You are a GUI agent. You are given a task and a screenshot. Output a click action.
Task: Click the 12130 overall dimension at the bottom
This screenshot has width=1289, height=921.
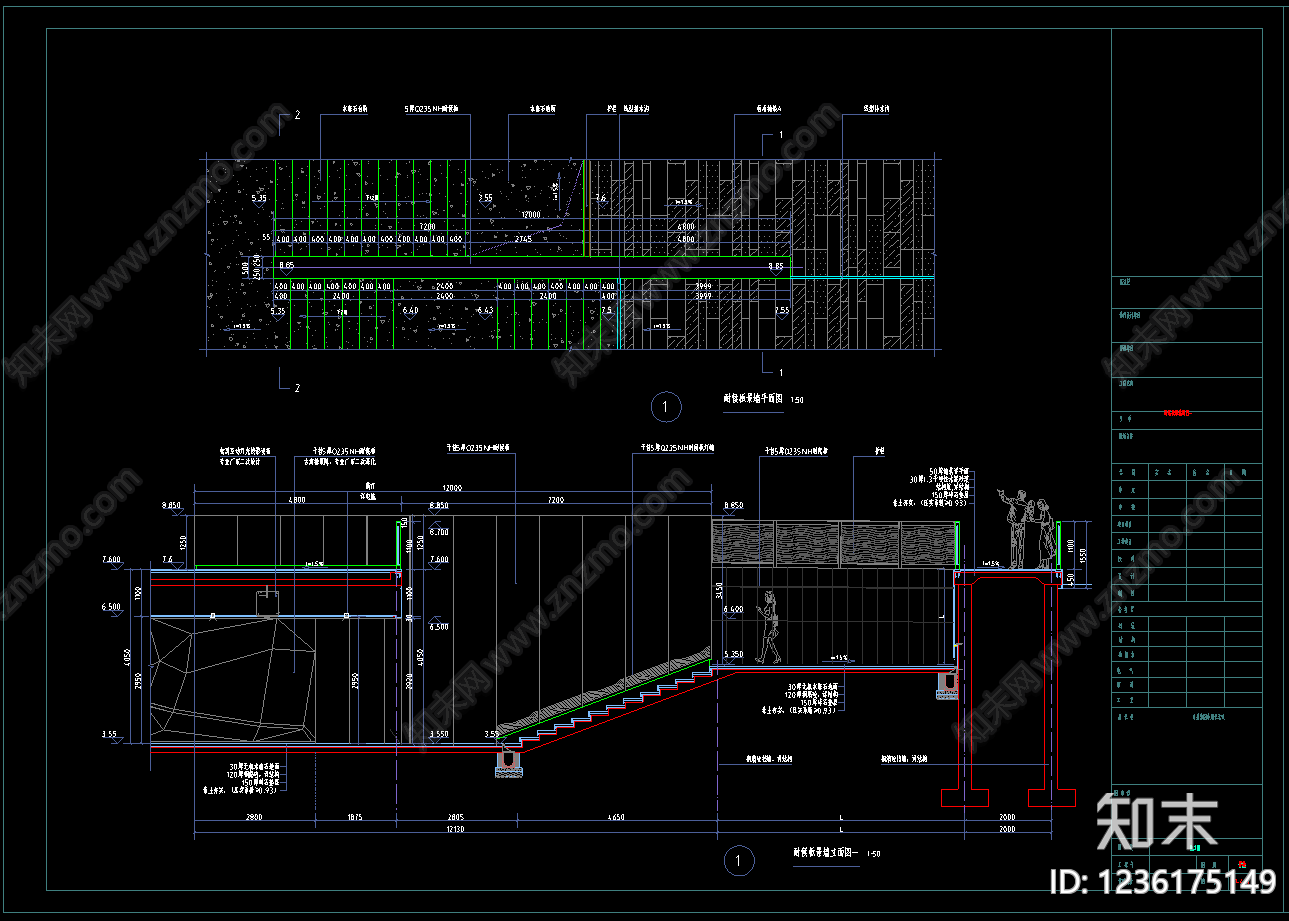coord(453,830)
